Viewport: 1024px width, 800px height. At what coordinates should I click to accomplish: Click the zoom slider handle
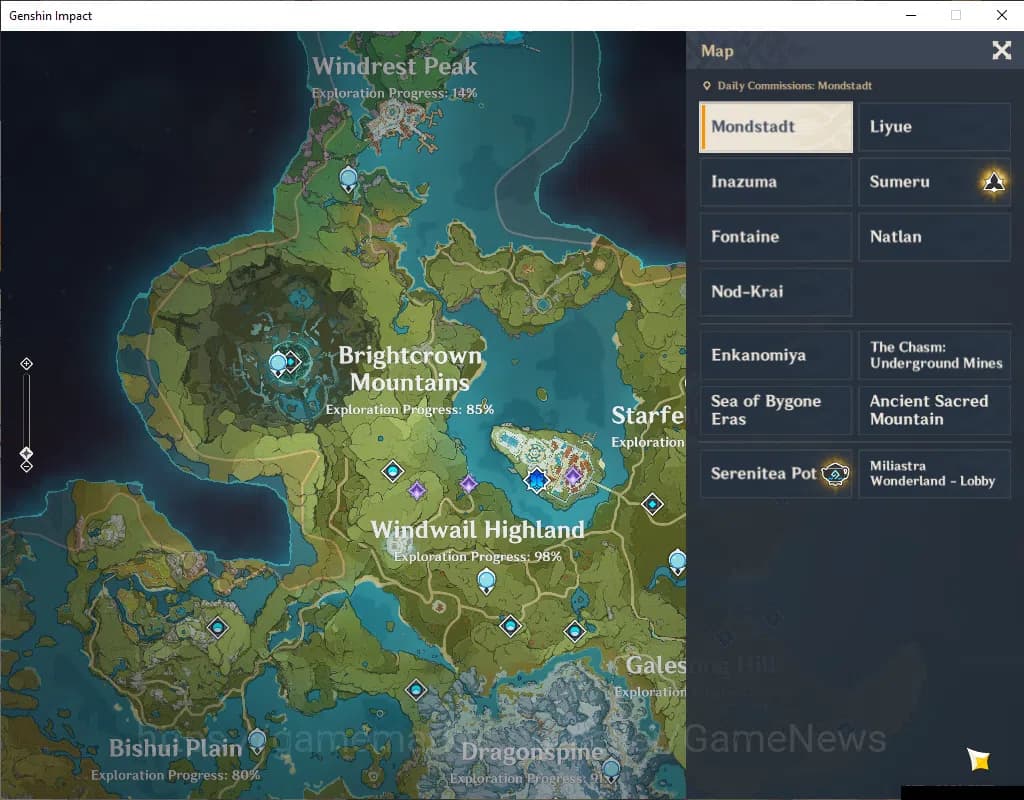[26, 453]
